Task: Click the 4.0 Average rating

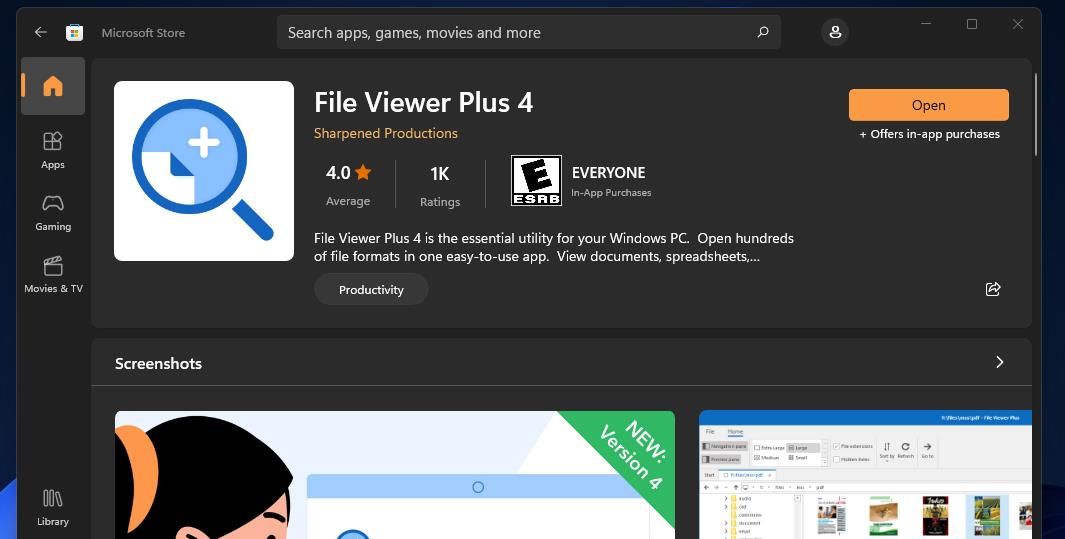Action: (x=348, y=184)
